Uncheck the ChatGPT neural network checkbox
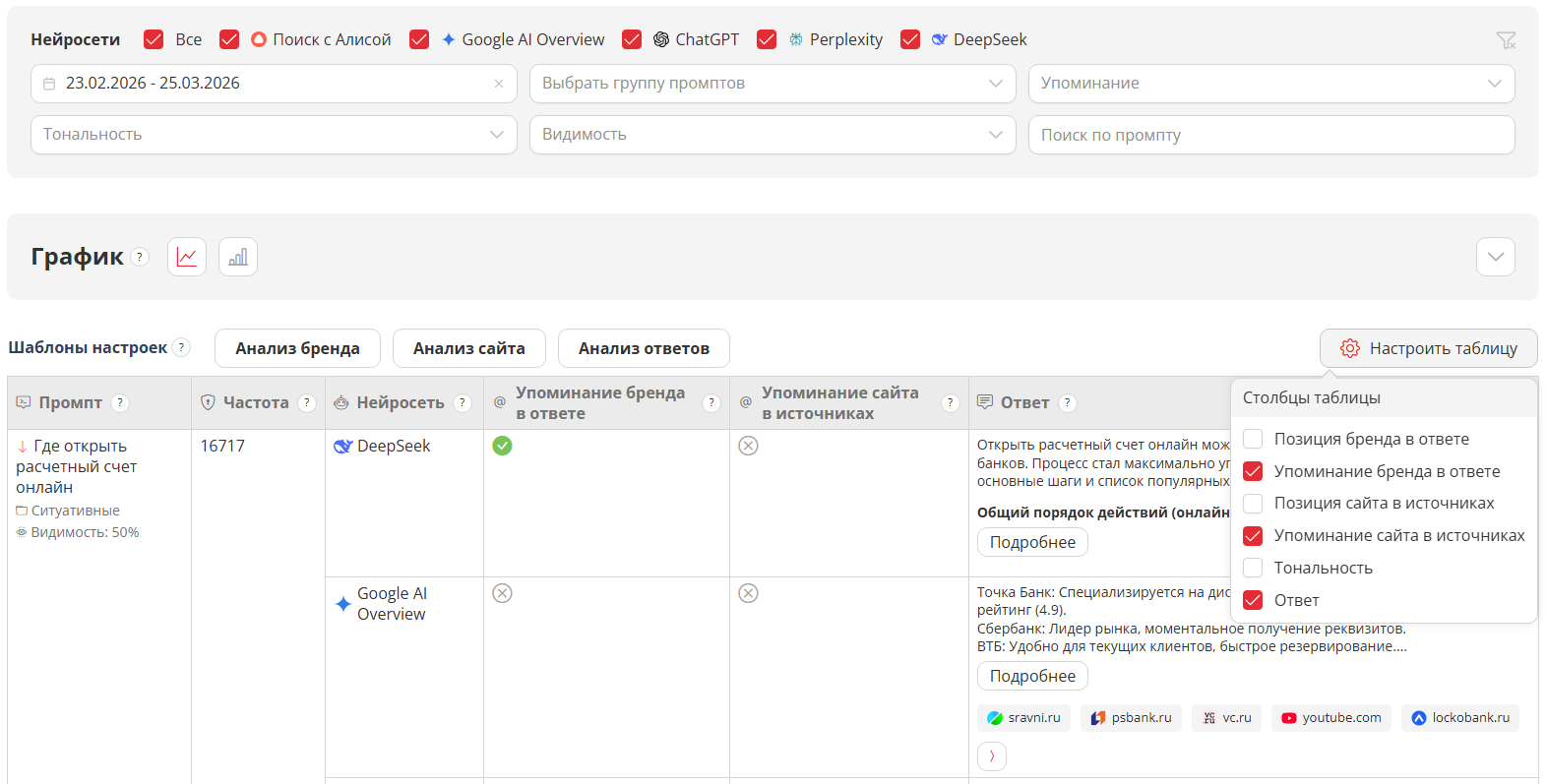 (x=632, y=39)
